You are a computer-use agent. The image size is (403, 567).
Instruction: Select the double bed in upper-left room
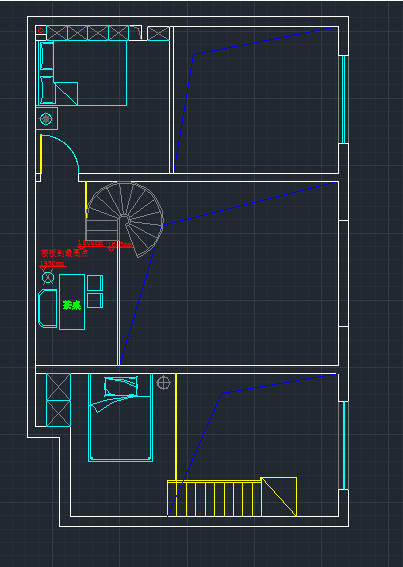click(x=82, y=73)
